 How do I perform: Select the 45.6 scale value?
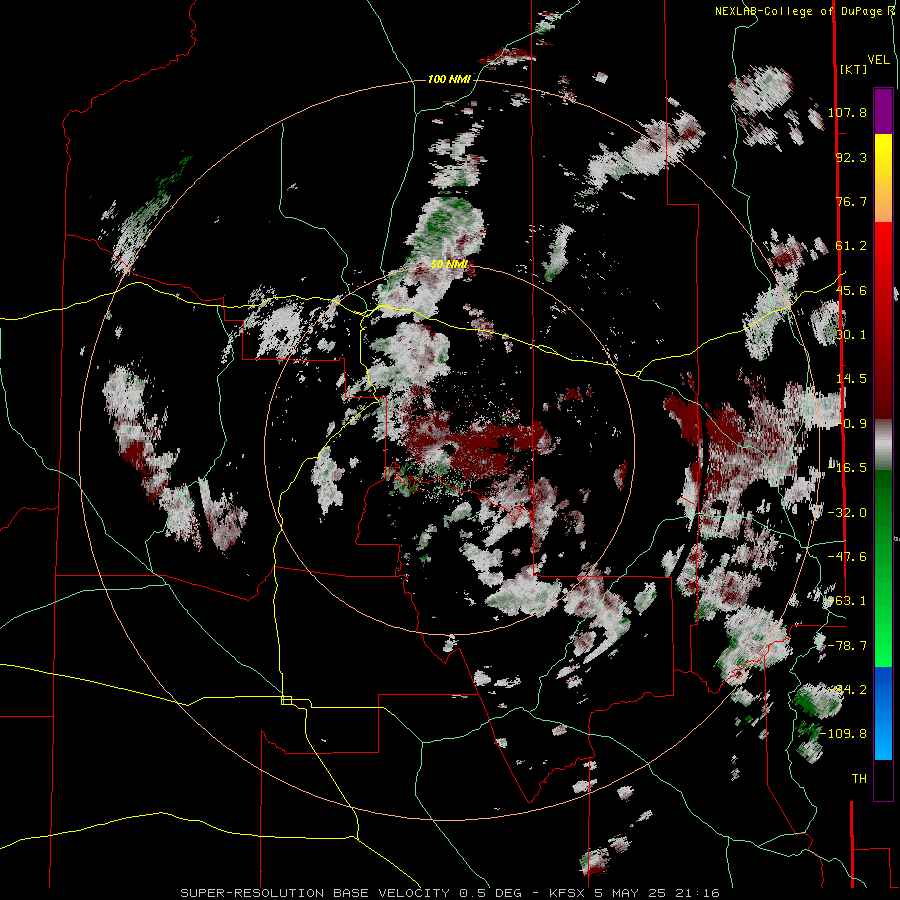(851, 290)
